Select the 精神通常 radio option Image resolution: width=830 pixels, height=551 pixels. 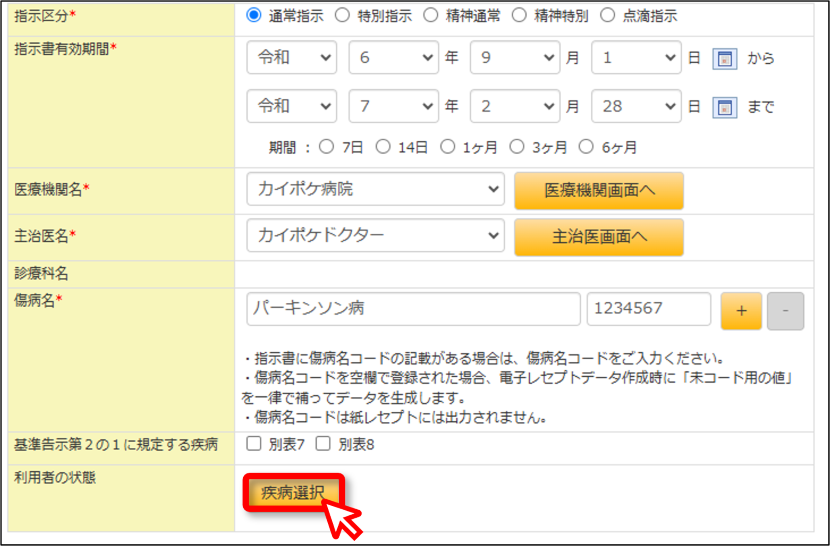(431, 15)
